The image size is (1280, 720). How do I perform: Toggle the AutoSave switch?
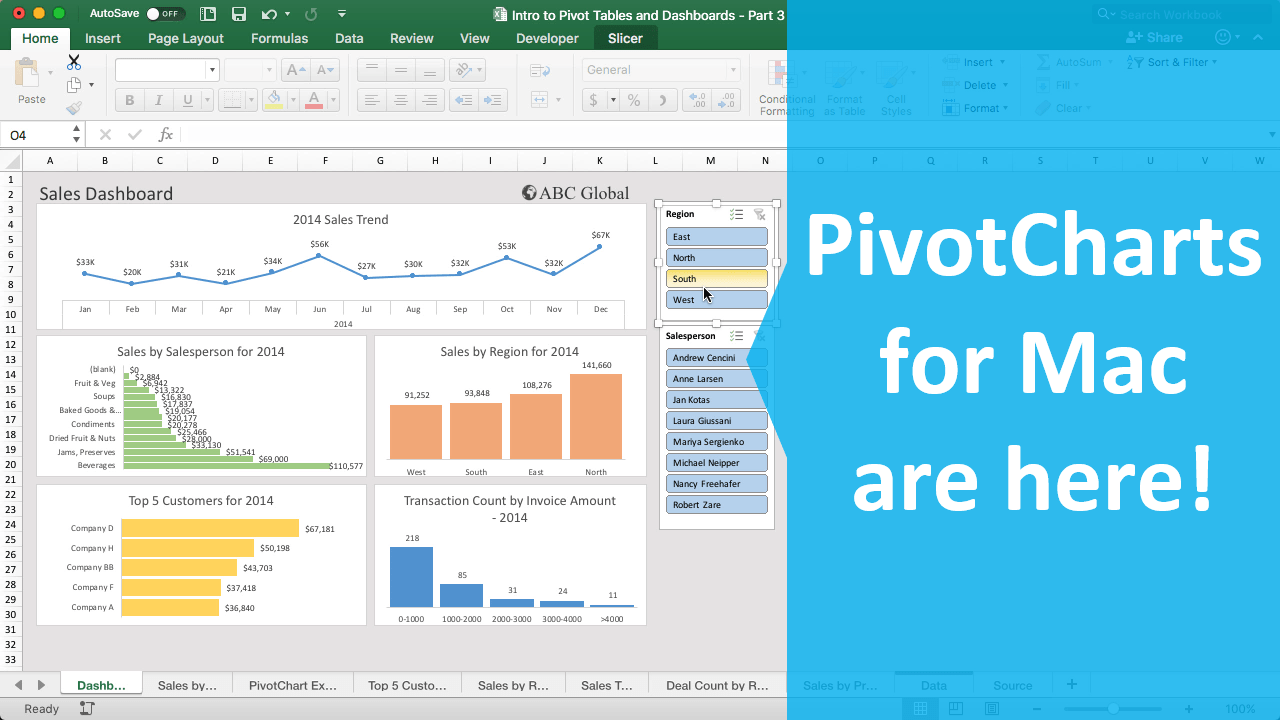tap(164, 14)
